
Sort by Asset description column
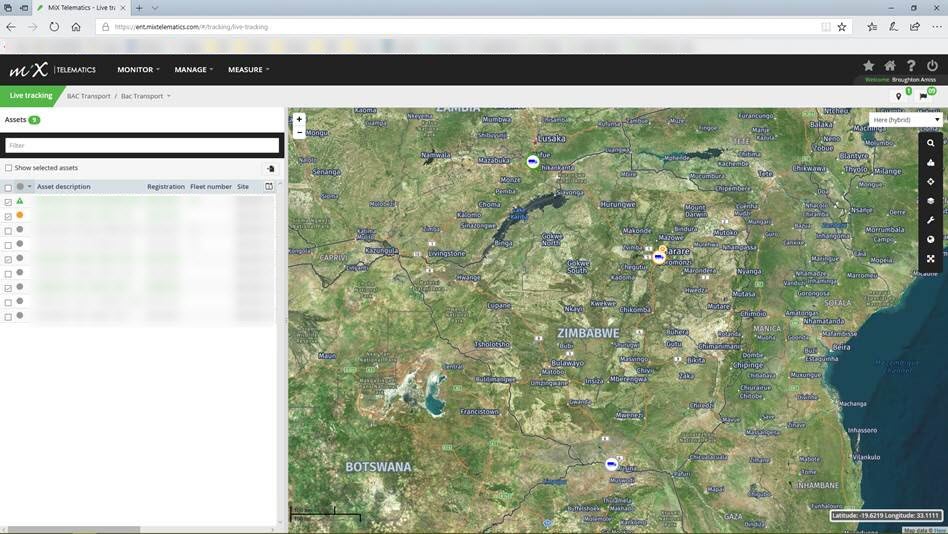63,187
